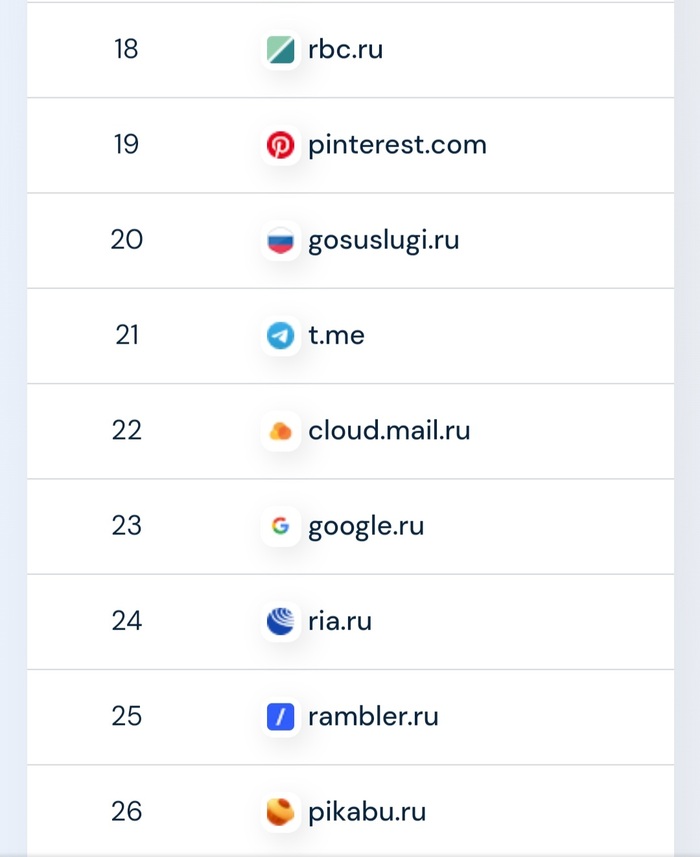Open the google.ru link
700x857 pixels.
click(x=366, y=527)
